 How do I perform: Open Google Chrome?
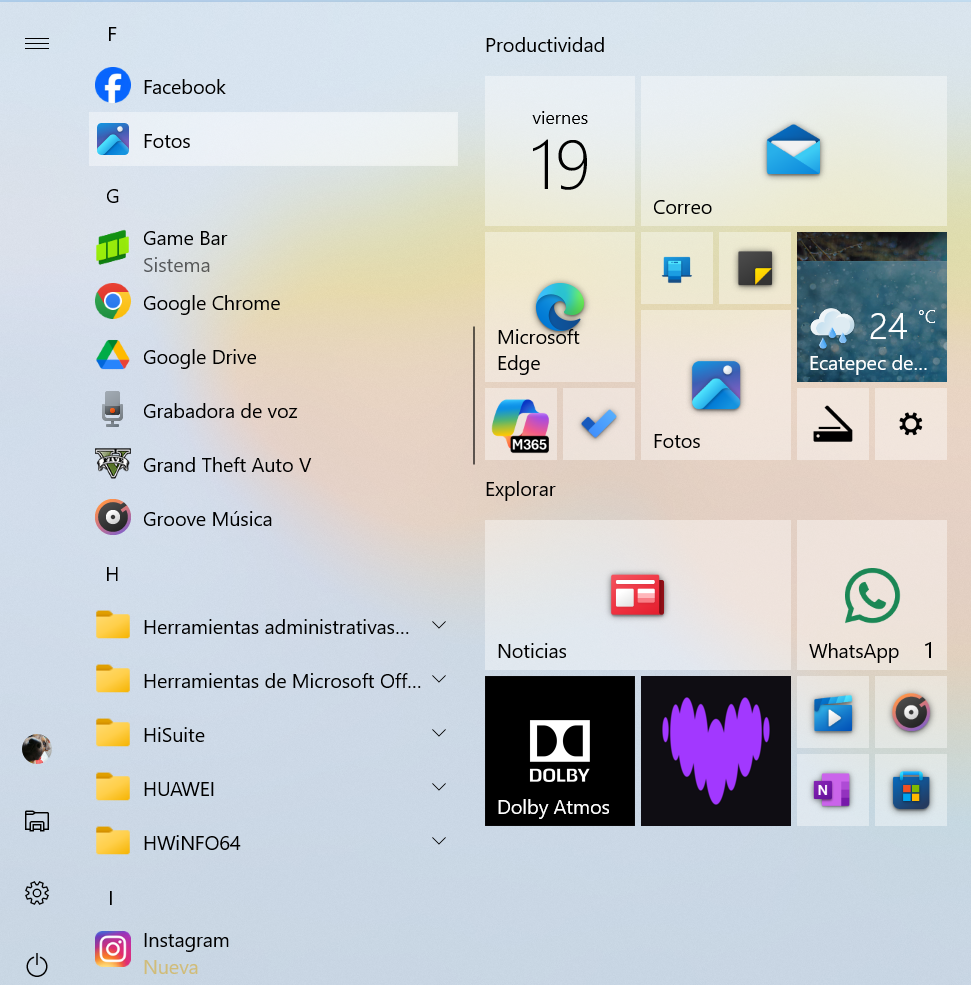[273, 303]
